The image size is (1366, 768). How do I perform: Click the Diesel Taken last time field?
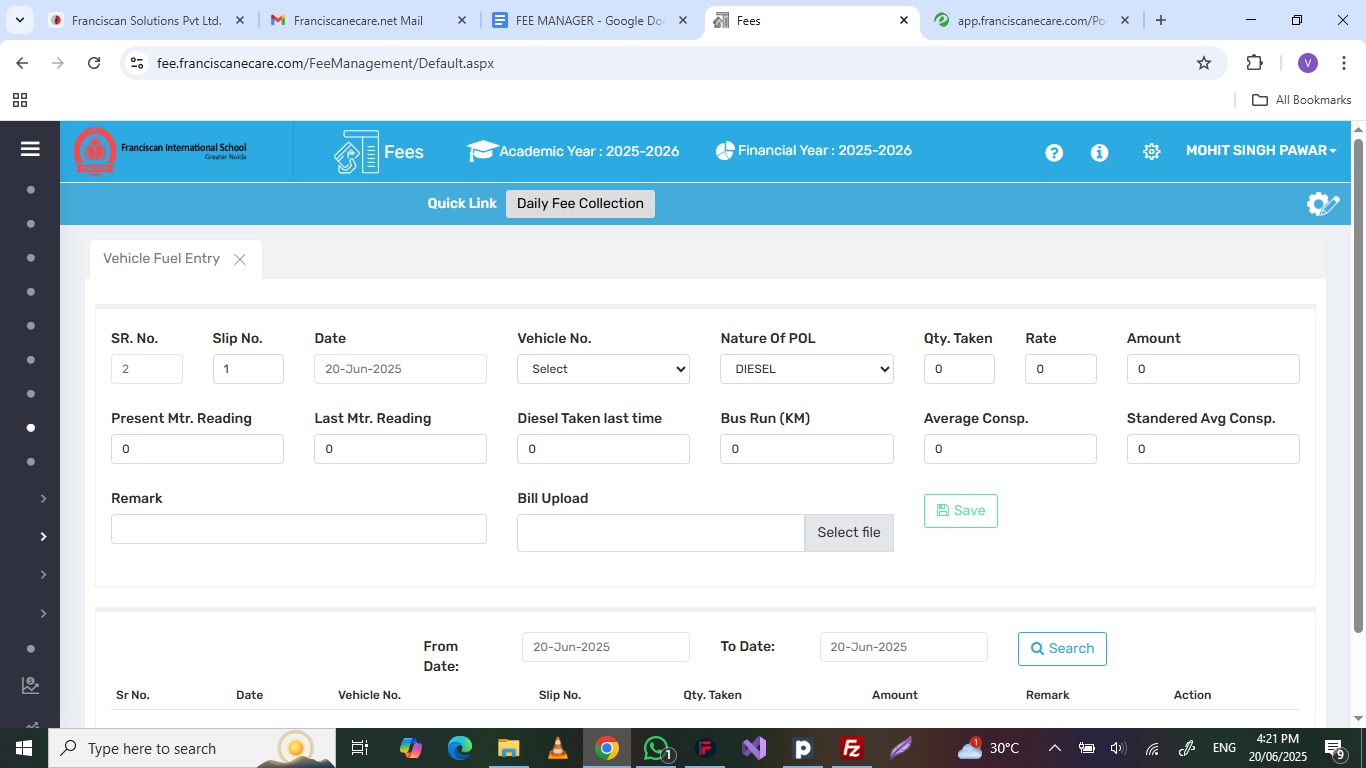[x=603, y=449]
